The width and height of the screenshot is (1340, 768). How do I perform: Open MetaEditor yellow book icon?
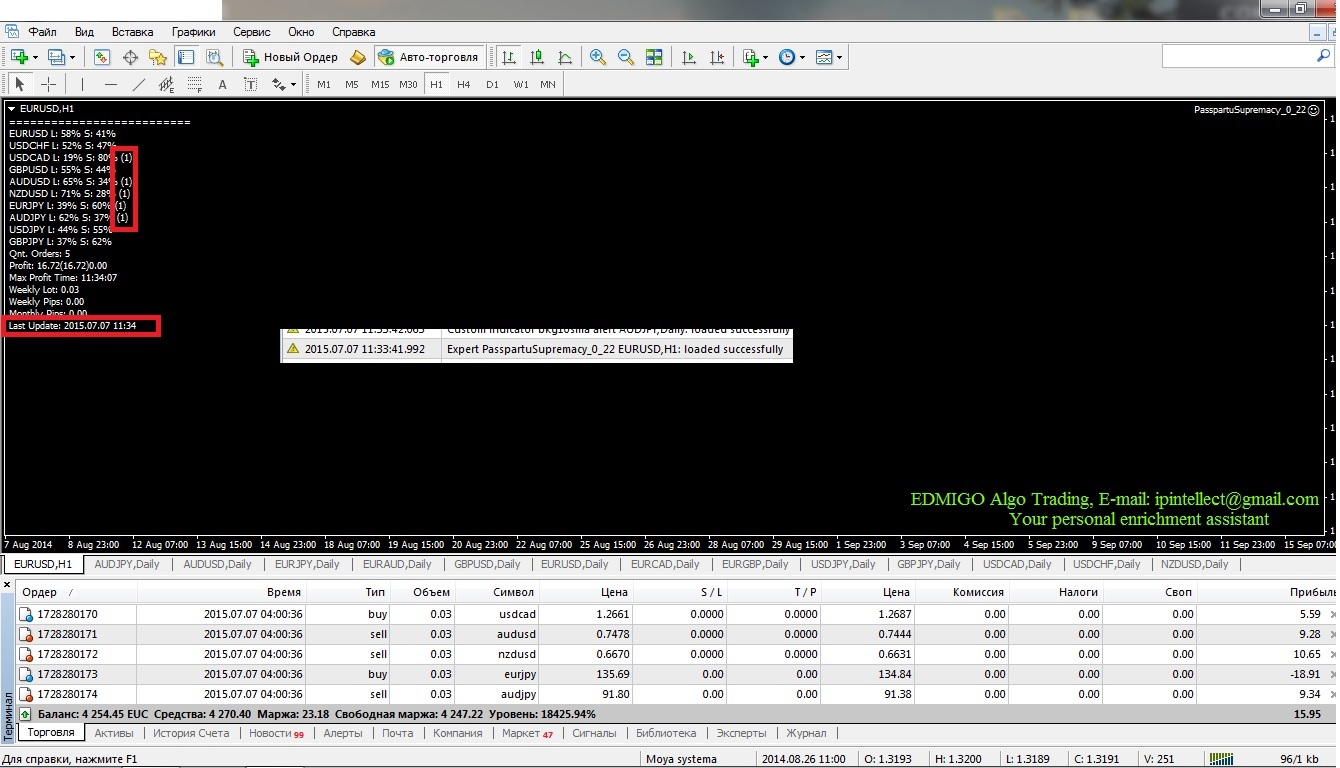point(358,57)
